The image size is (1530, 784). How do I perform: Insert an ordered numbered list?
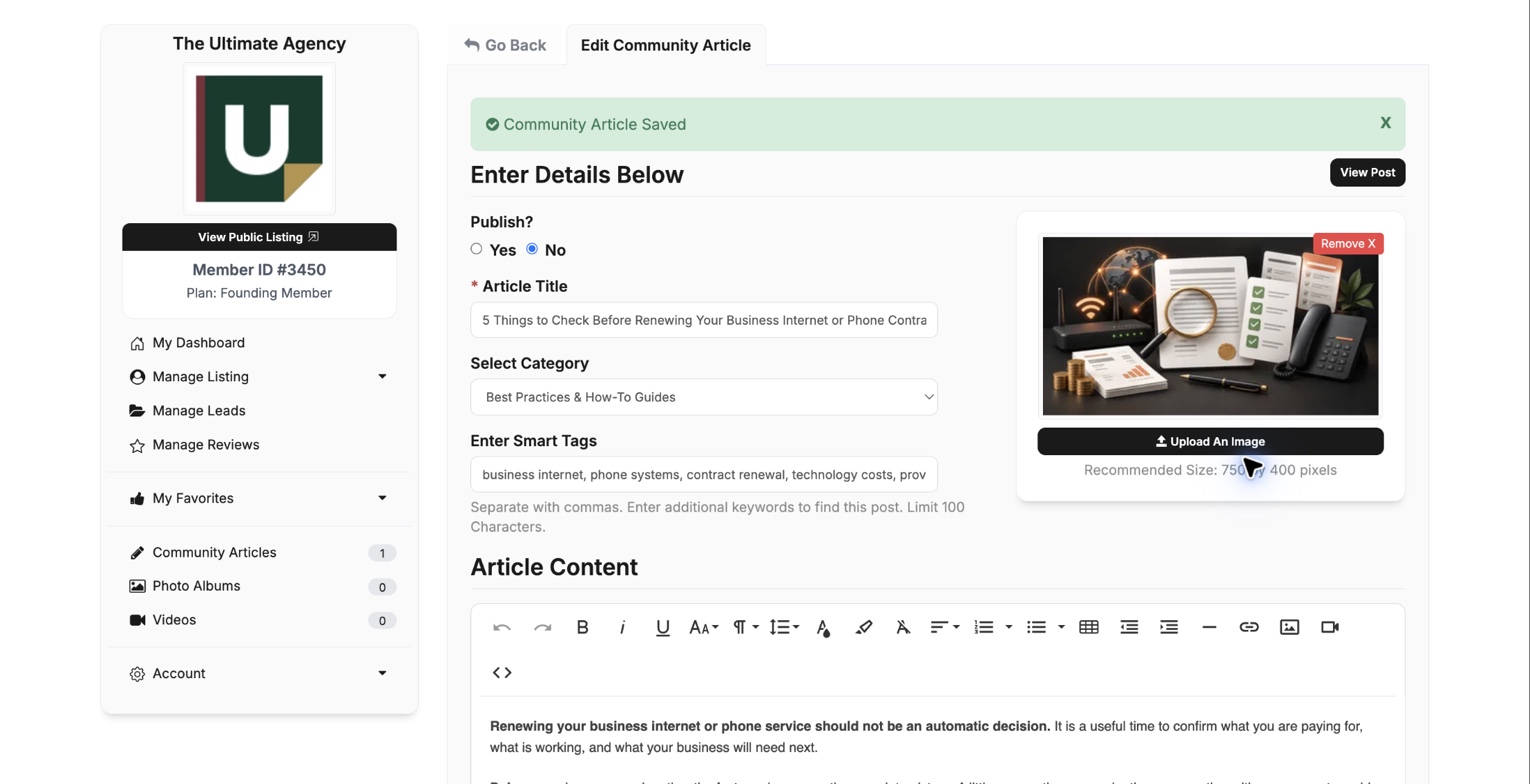985,627
